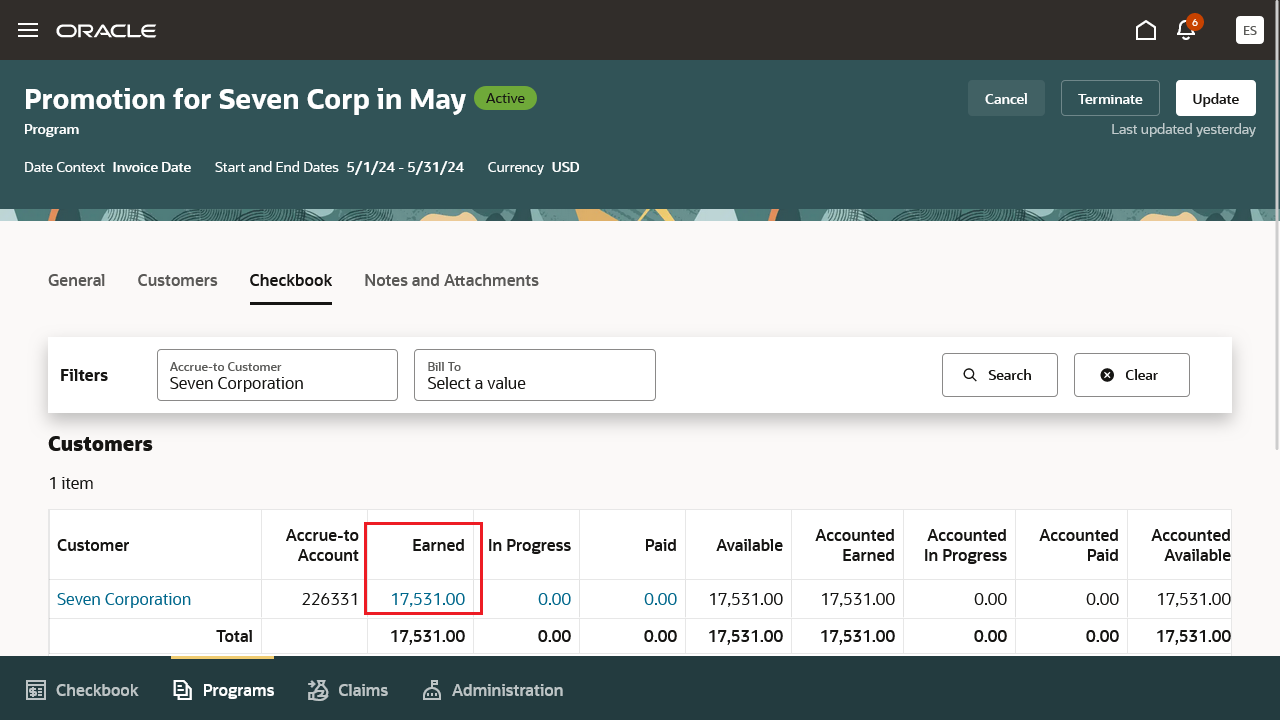The image size is (1280, 720).
Task: Click the Available column header
Action: pyautogui.click(x=739, y=545)
